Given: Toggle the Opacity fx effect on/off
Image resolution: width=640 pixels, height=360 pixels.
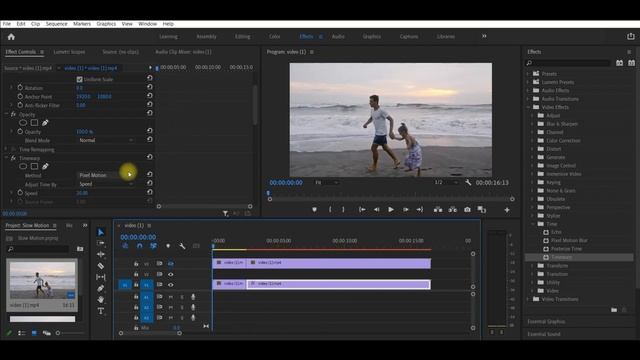Looking at the screenshot, I should pyautogui.click(x=13, y=114).
